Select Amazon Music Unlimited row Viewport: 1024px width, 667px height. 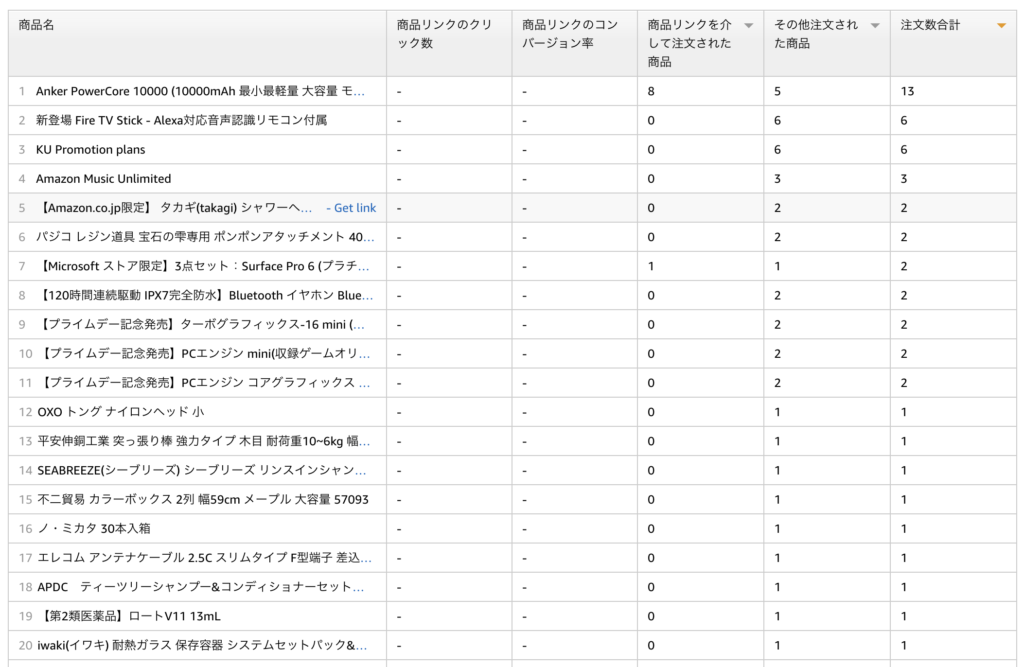click(512, 179)
